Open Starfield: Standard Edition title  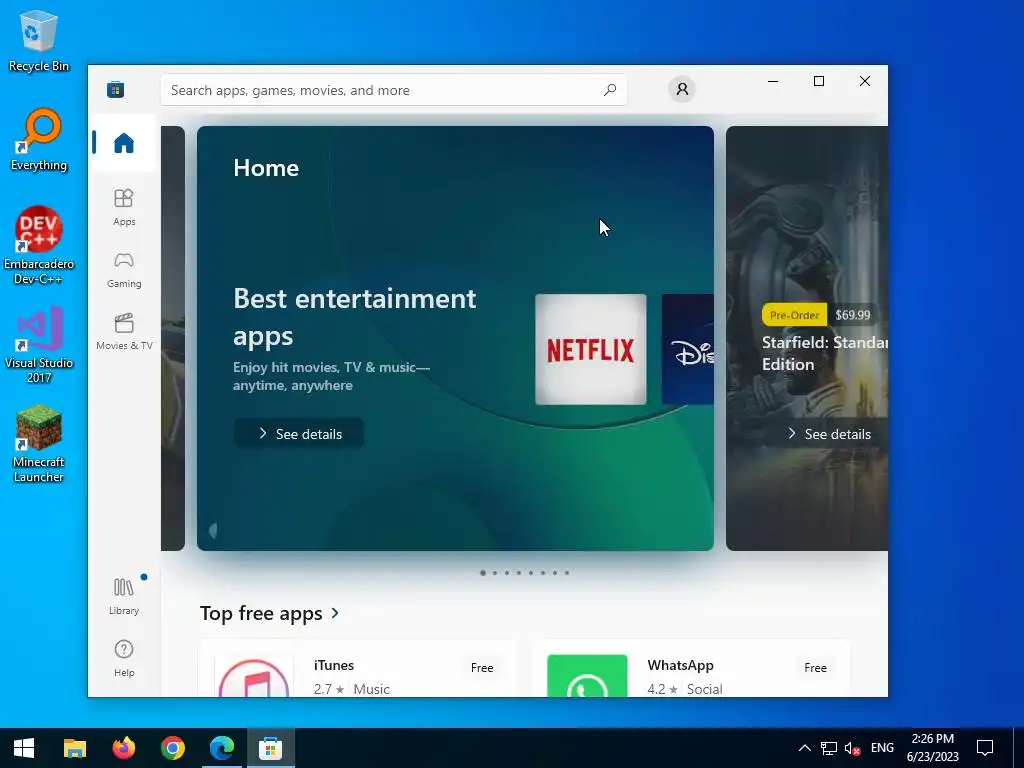click(x=825, y=353)
